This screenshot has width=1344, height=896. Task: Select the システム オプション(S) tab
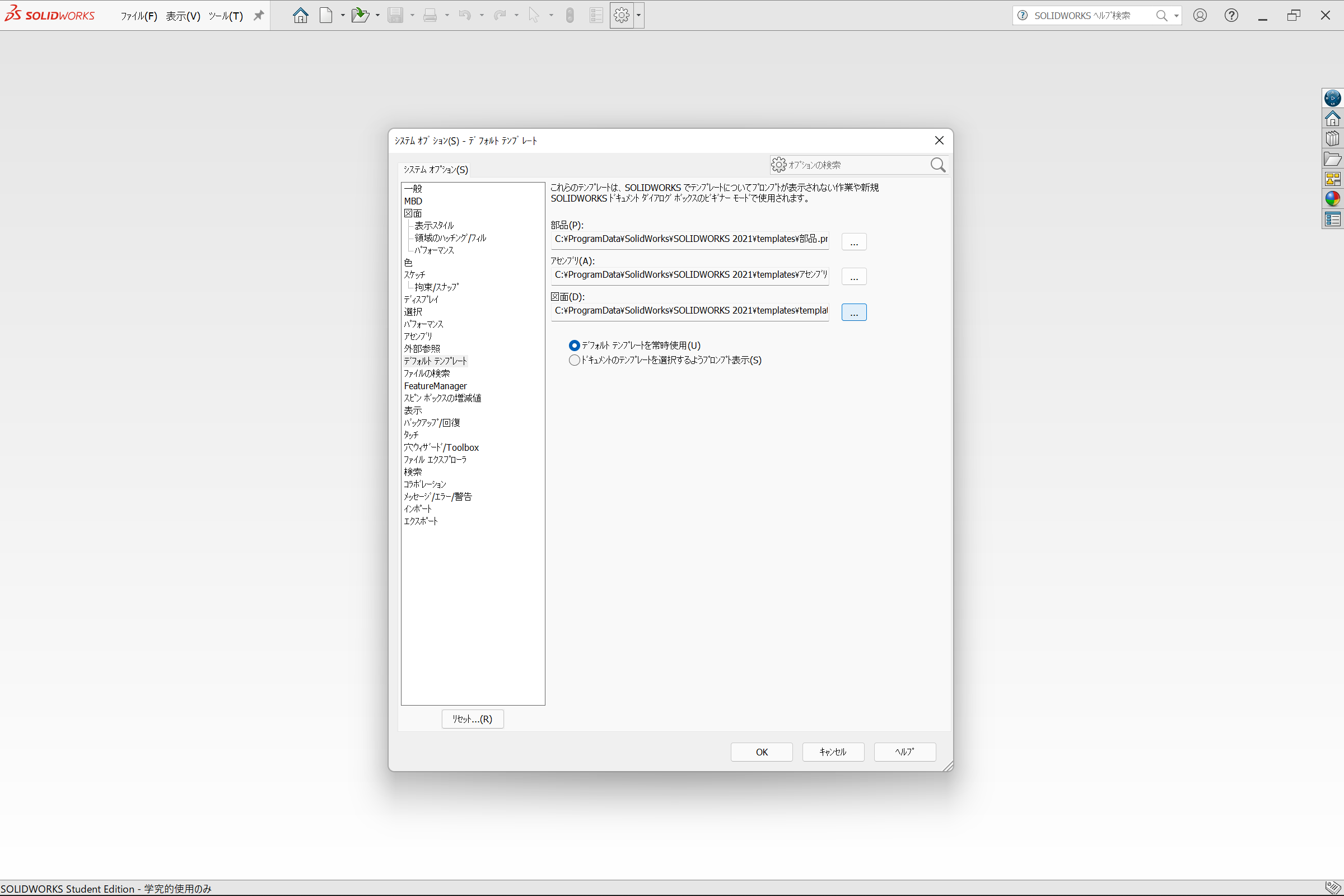tap(436, 170)
